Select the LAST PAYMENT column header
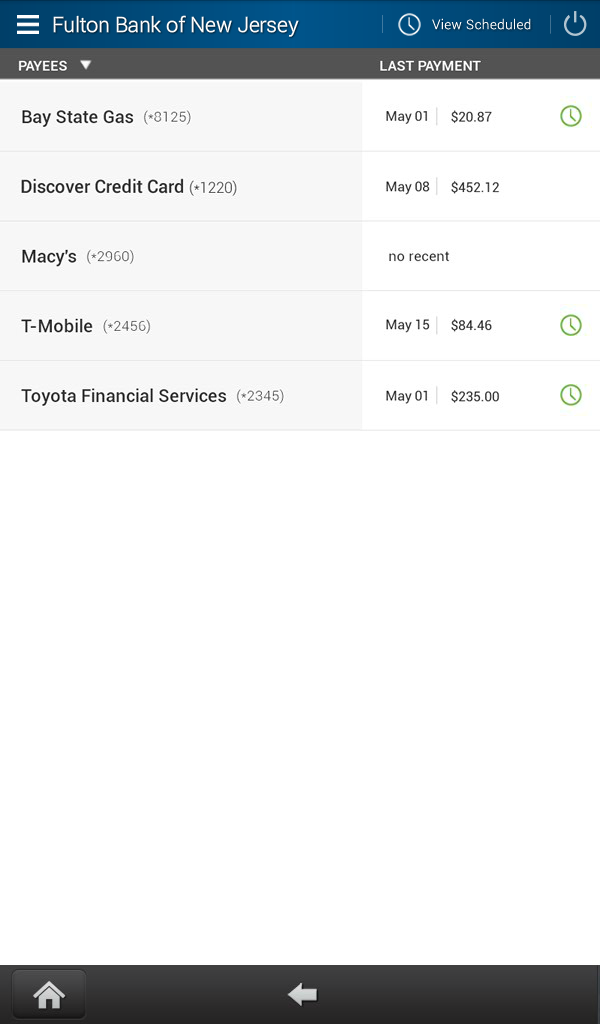This screenshot has height=1024, width=600. tap(429, 64)
